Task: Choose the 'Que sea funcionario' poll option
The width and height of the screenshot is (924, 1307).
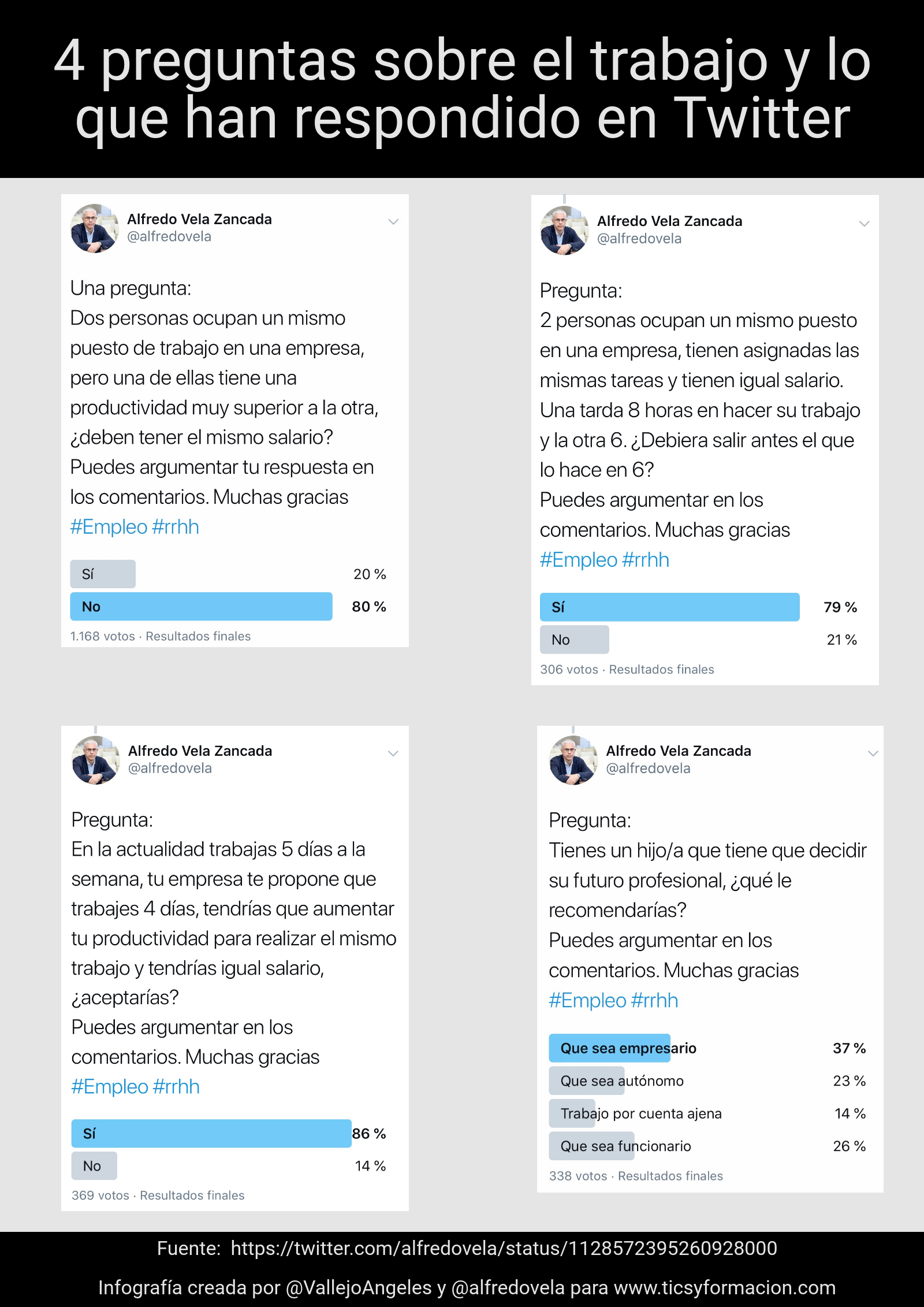Action: (x=625, y=1146)
